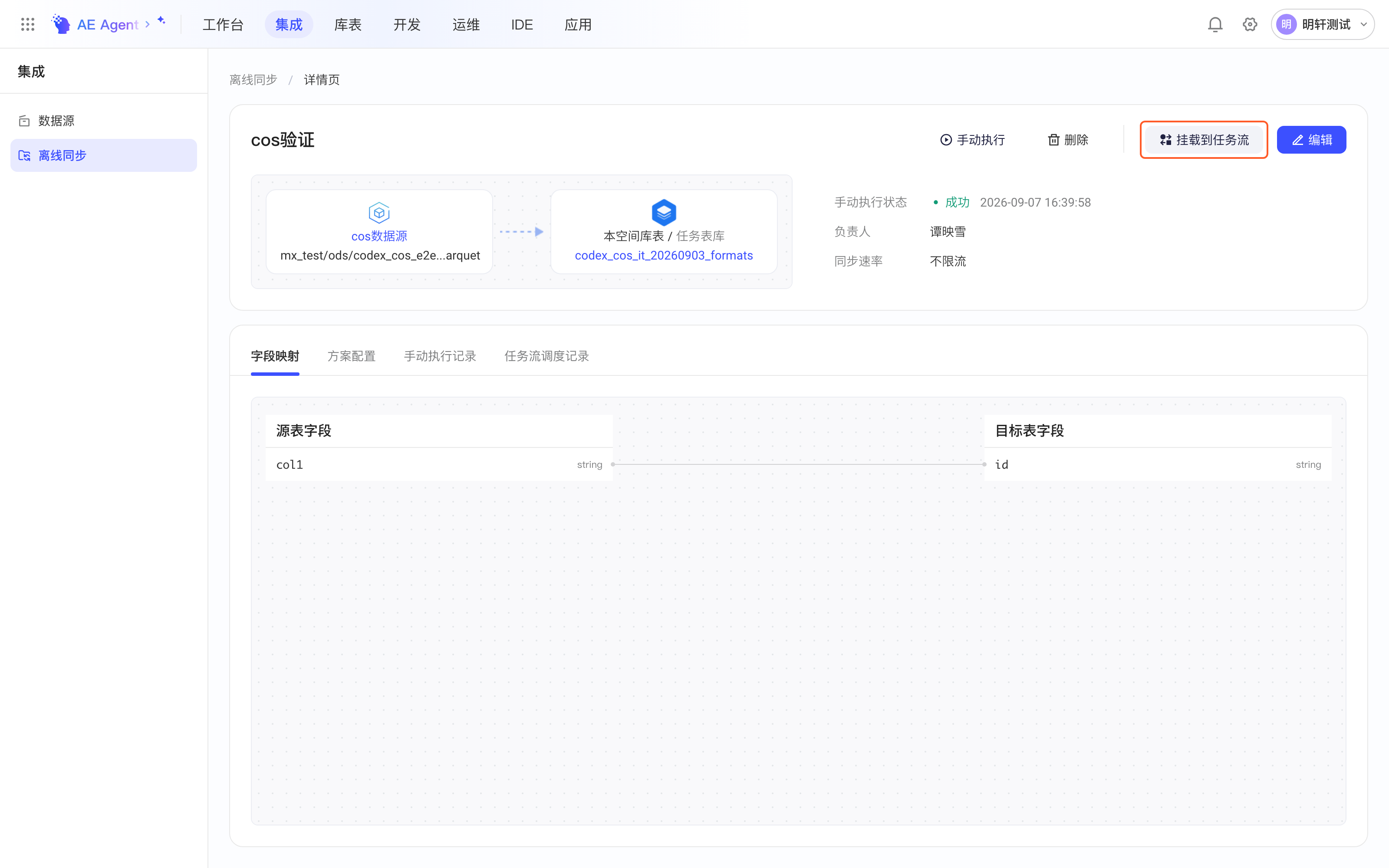1389x868 pixels.
Task: Click the sparkle AI icon beside AE Agent
Action: [162, 21]
